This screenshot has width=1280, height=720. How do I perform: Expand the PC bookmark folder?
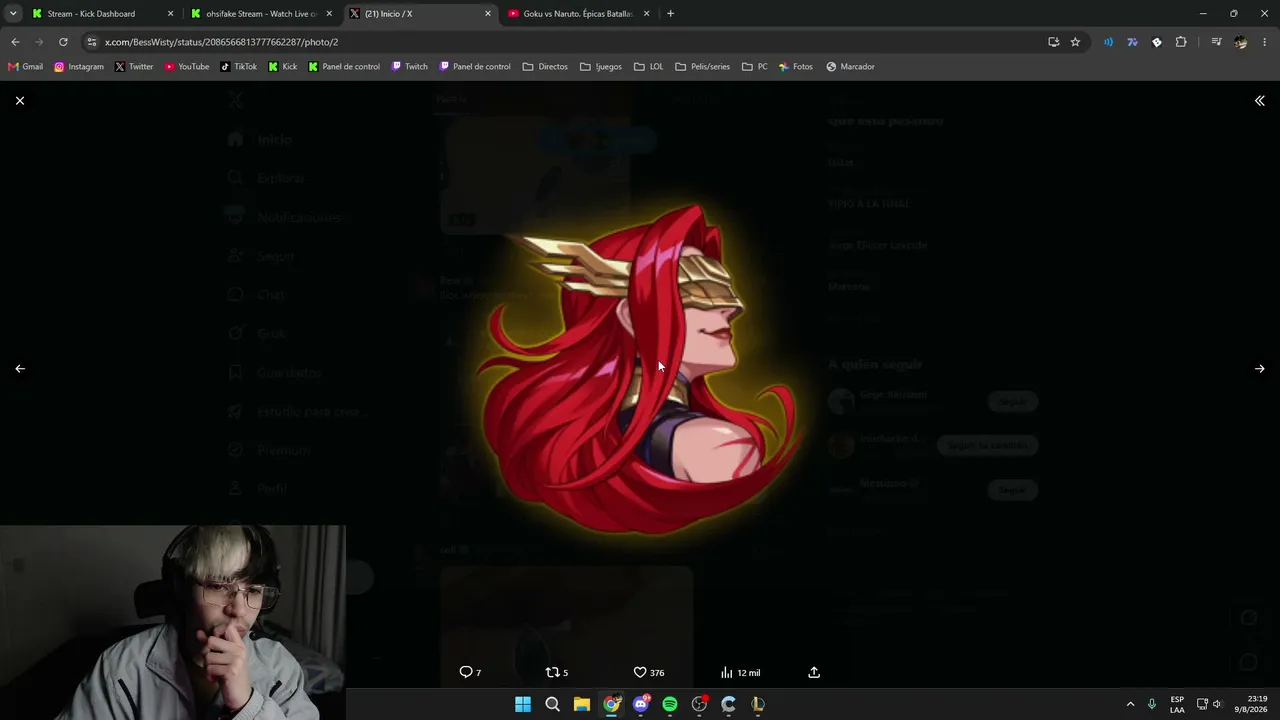(x=755, y=67)
